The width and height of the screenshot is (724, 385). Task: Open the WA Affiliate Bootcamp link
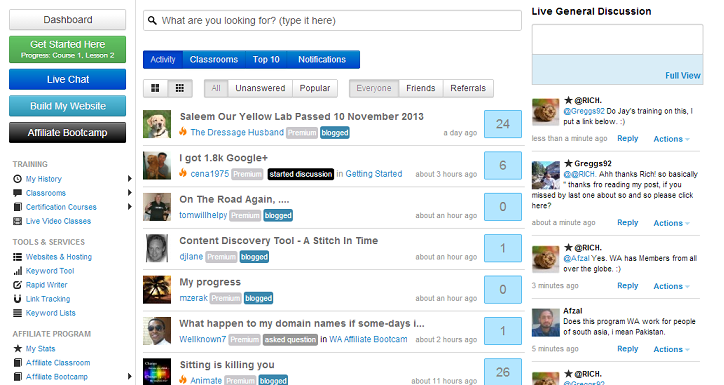click(368, 339)
